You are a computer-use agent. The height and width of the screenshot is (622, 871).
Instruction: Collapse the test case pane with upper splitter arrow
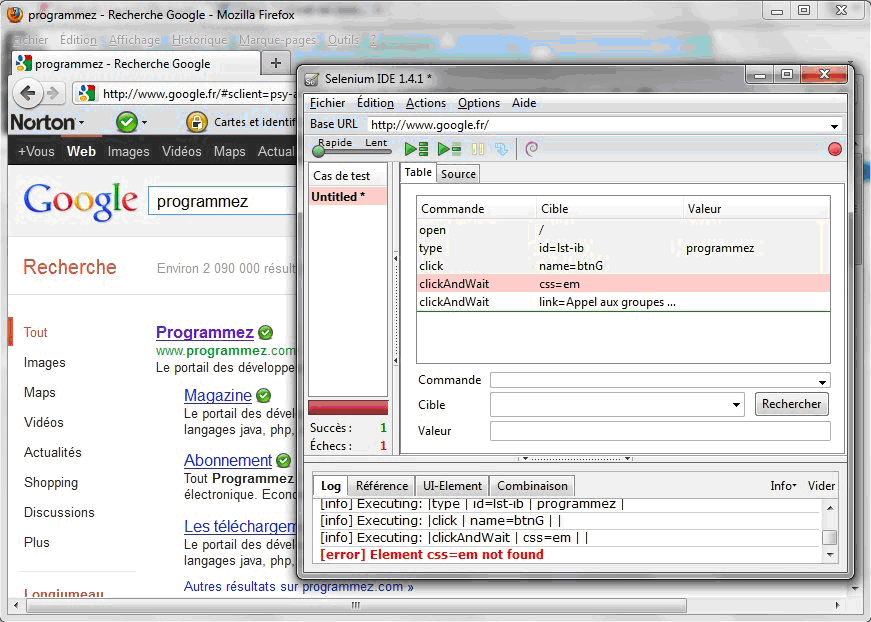[x=396, y=258]
